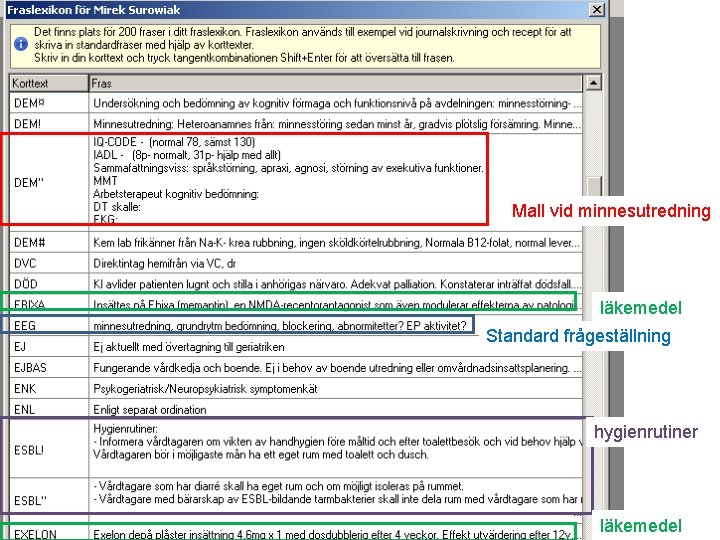Select the EEG korttext cell
Image resolution: width=720 pixels, height=540 pixels.
[49, 326]
